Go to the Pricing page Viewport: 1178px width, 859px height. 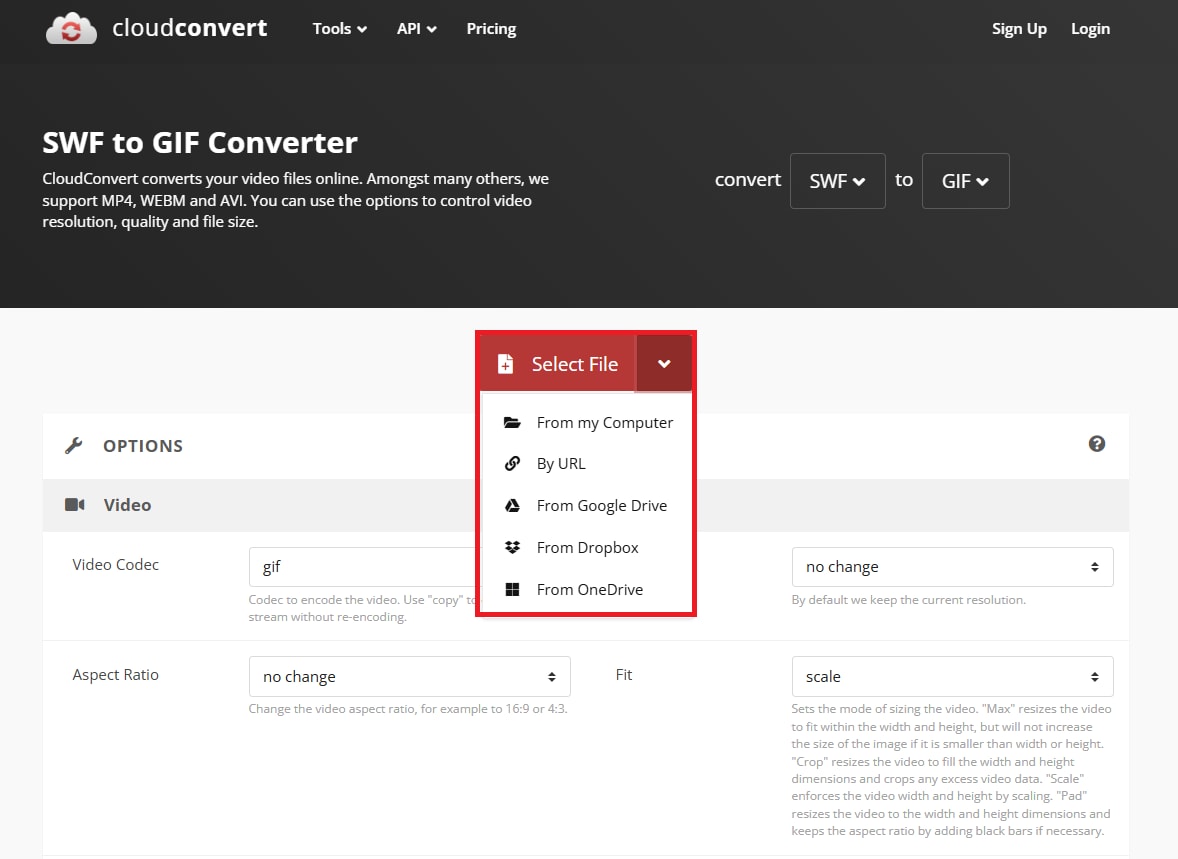(x=491, y=29)
